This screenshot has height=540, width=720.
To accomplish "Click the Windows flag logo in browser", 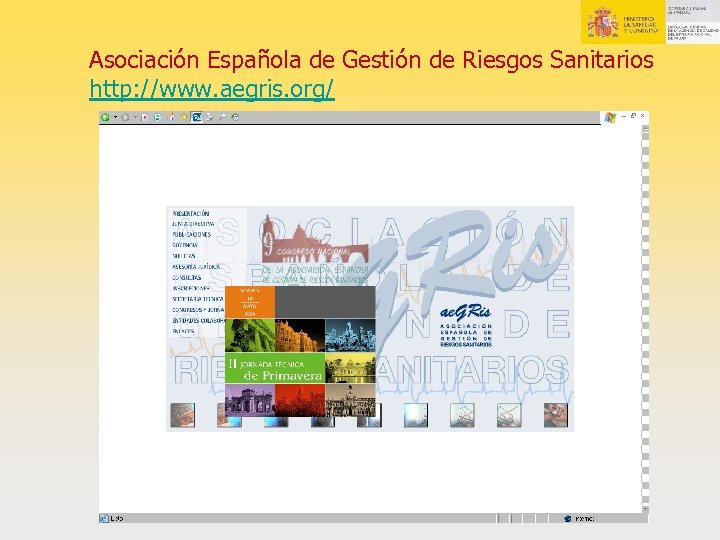I will [610, 118].
